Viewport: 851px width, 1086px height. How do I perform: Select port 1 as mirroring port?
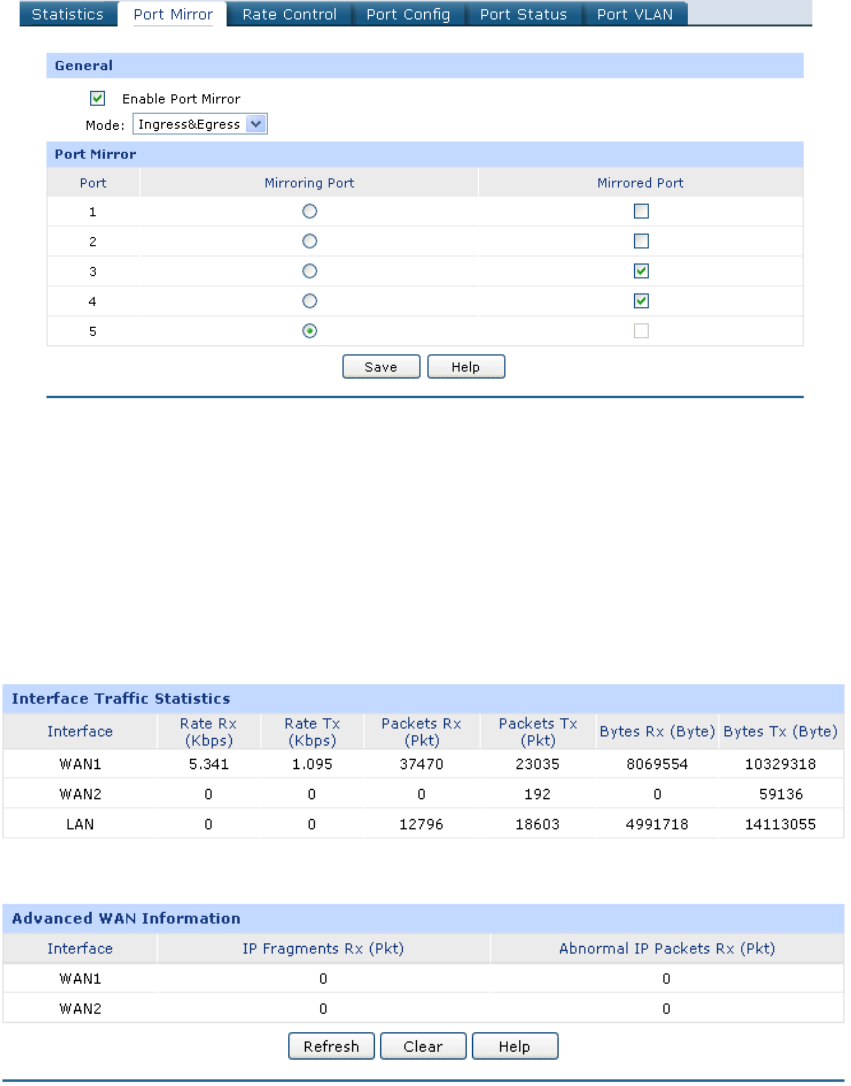(x=310, y=211)
